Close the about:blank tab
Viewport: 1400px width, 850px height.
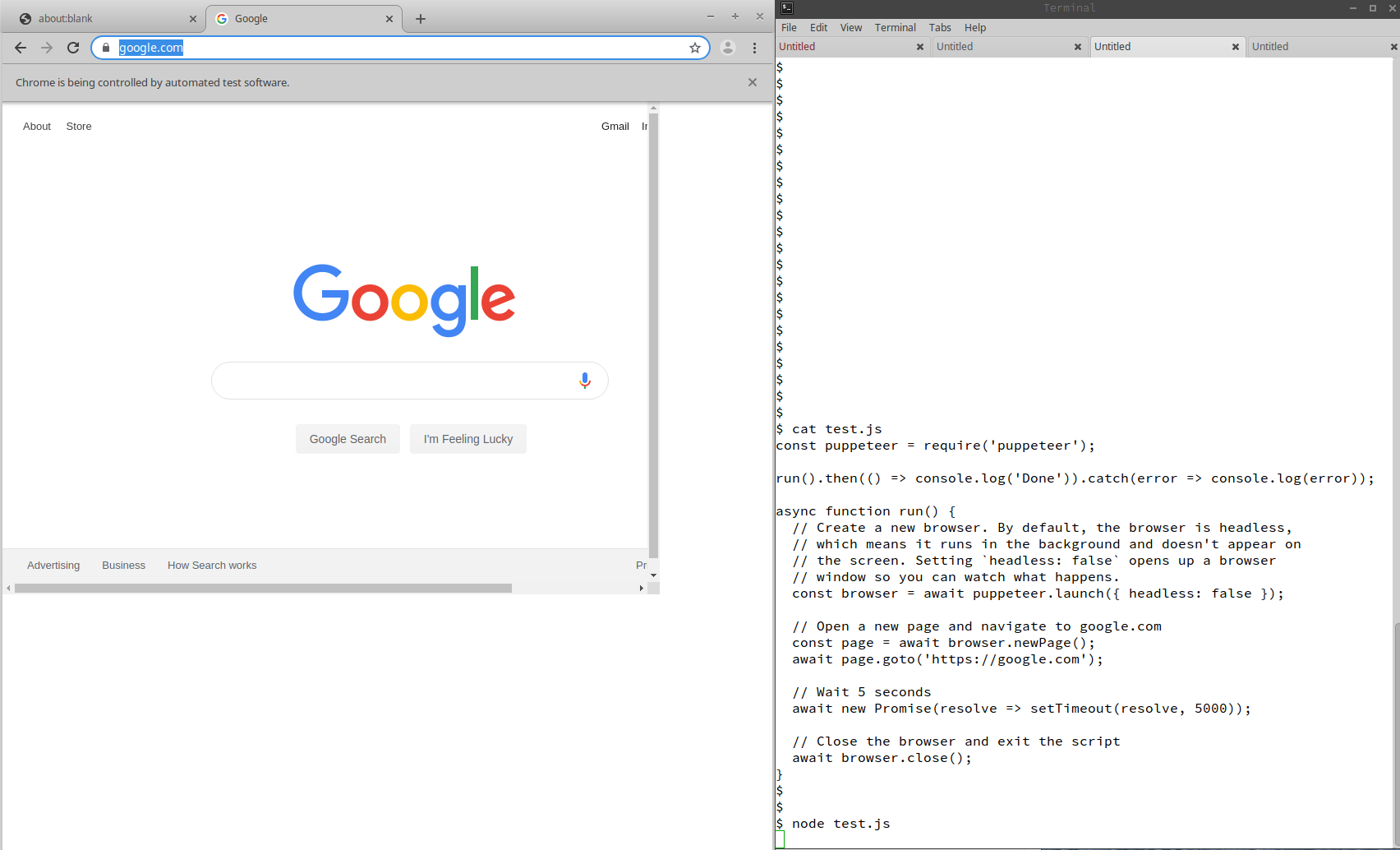point(193,19)
